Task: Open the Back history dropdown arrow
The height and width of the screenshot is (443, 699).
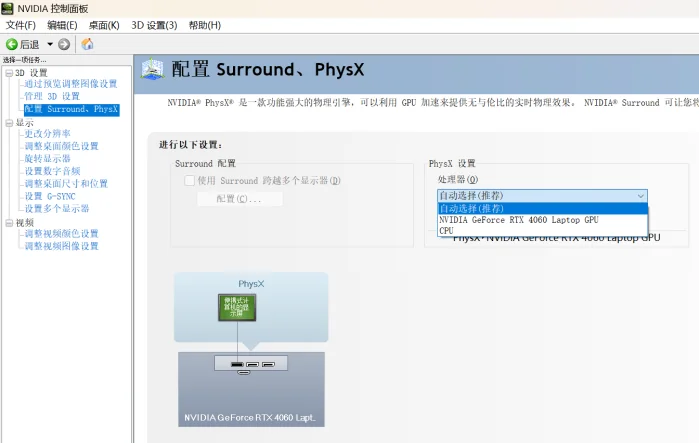Action: [x=50, y=44]
